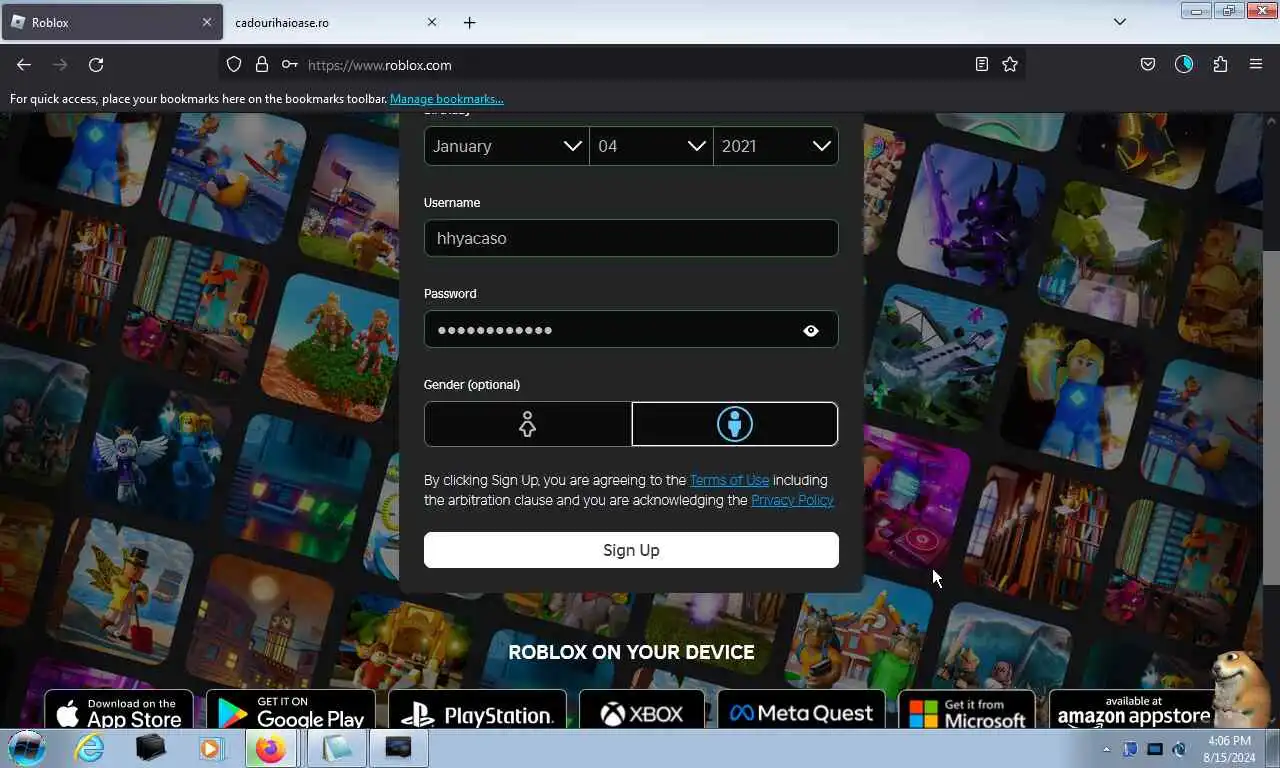Switch to the Roblox tab
Image resolution: width=1280 pixels, height=768 pixels.
pos(111,22)
